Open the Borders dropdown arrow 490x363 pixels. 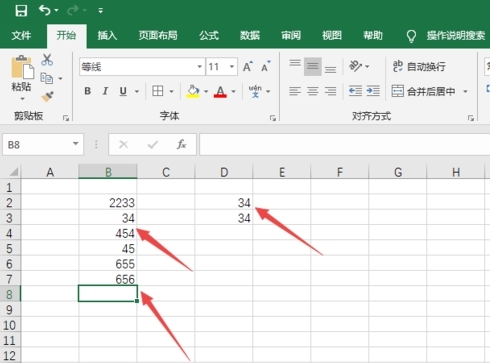click(171, 91)
